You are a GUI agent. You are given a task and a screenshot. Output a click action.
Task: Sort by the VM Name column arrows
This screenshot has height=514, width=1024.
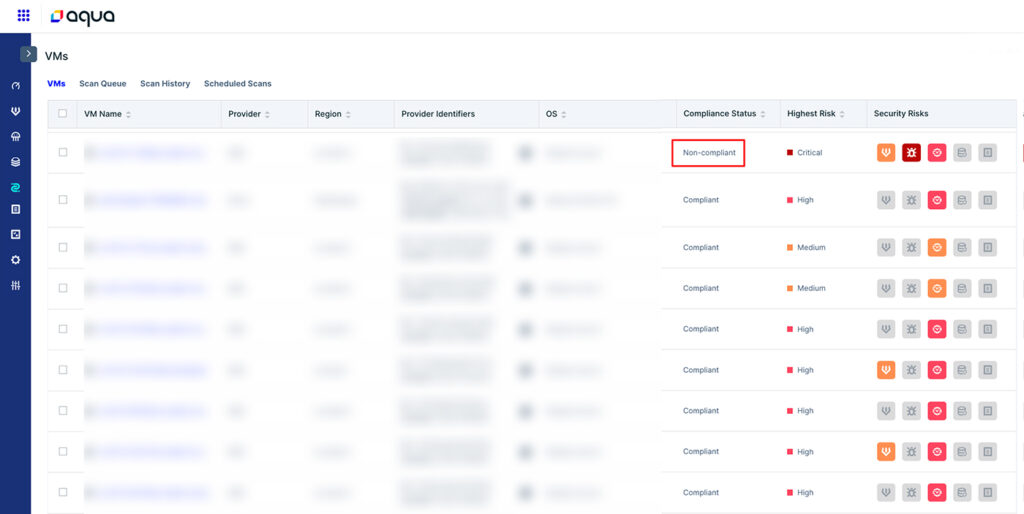129,114
